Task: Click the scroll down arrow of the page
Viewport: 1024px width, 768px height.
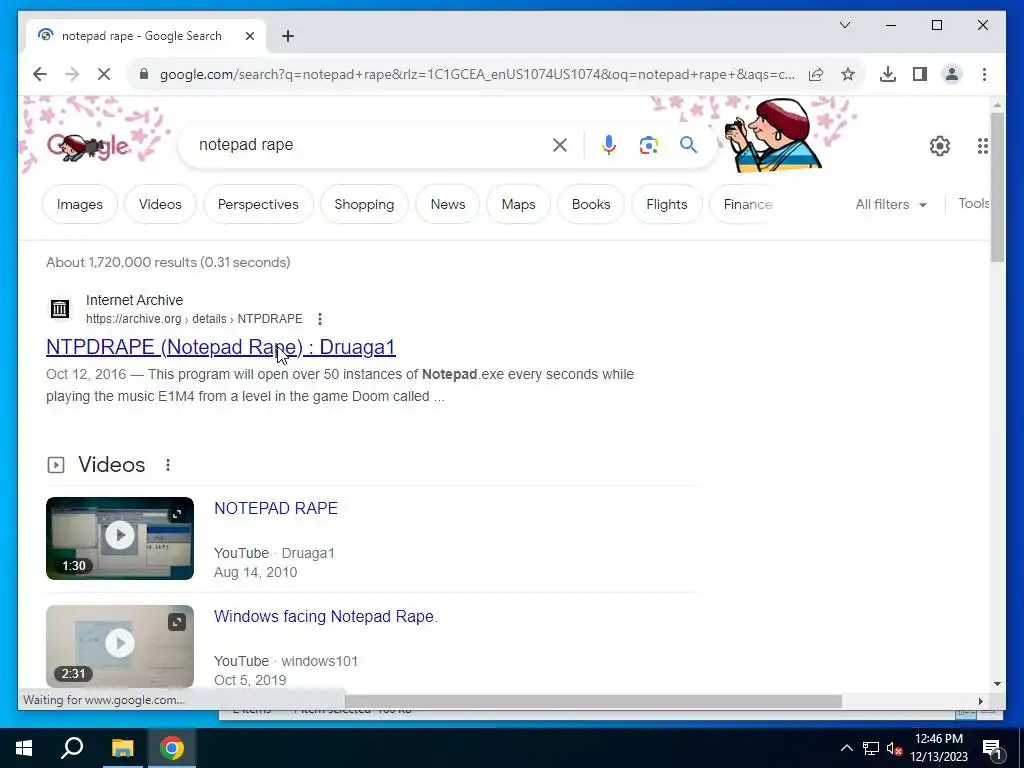Action: pyautogui.click(x=997, y=684)
